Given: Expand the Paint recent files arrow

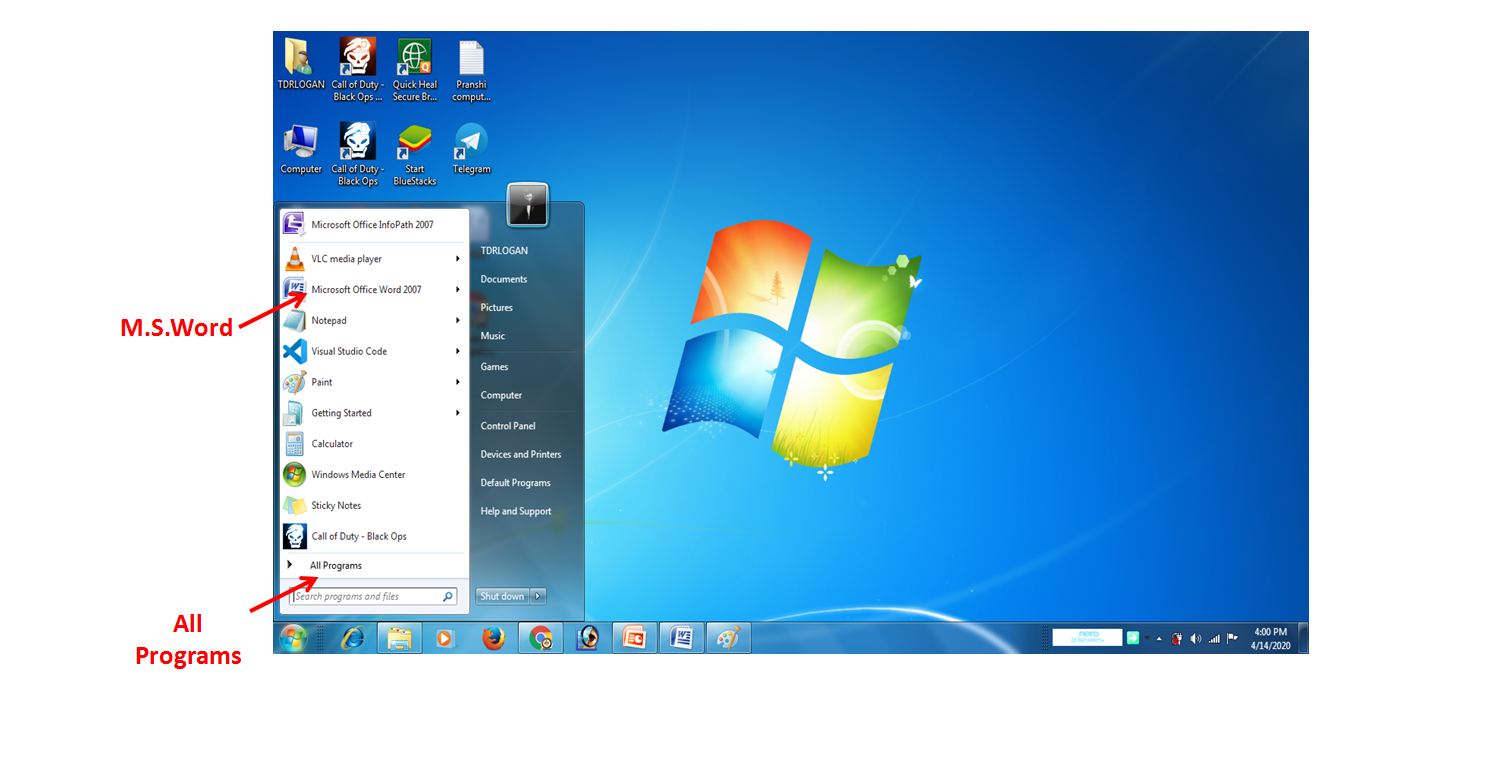Looking at the screenshot, I should click(458, 382).
